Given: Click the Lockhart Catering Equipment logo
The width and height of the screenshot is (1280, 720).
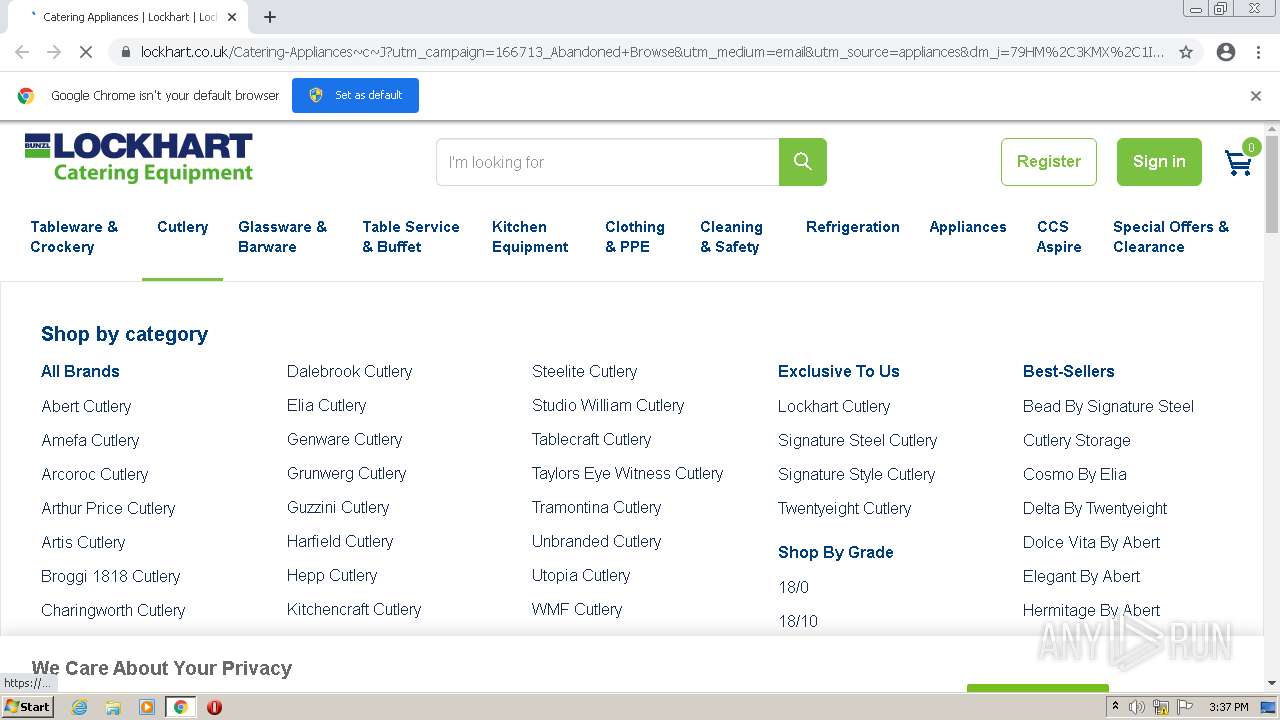Looking at the screenshot, I should coord(139,159).
